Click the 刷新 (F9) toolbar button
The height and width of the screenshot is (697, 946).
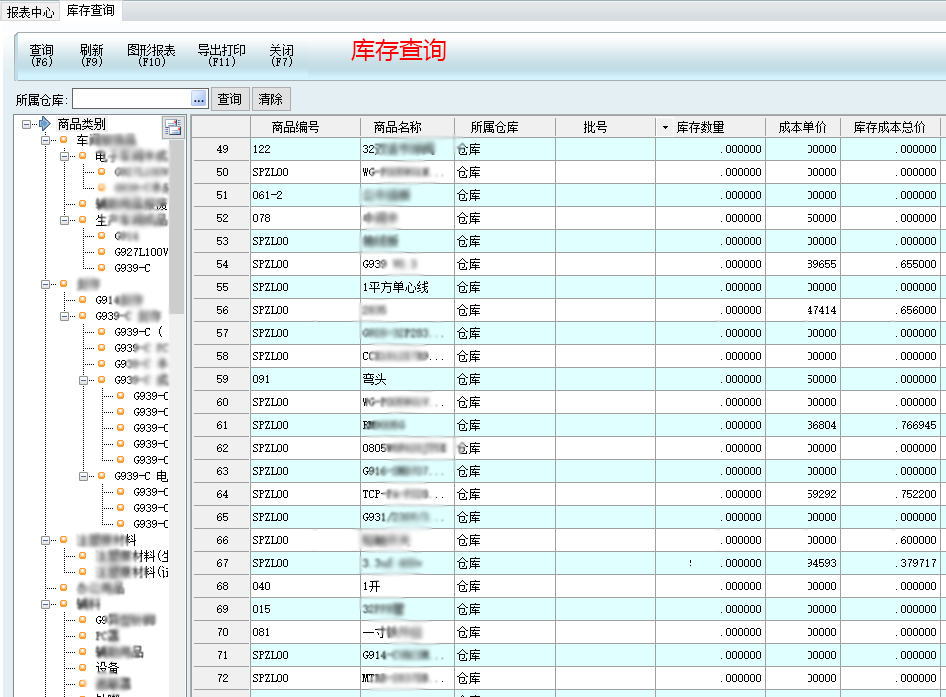[x=92, y=56]
